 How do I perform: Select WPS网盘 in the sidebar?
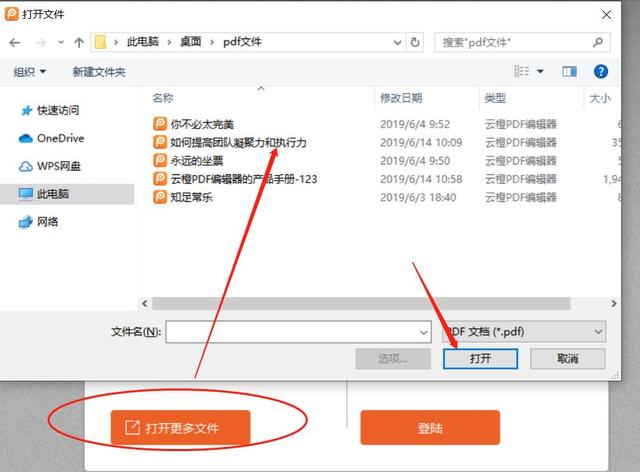pos(50,166)
